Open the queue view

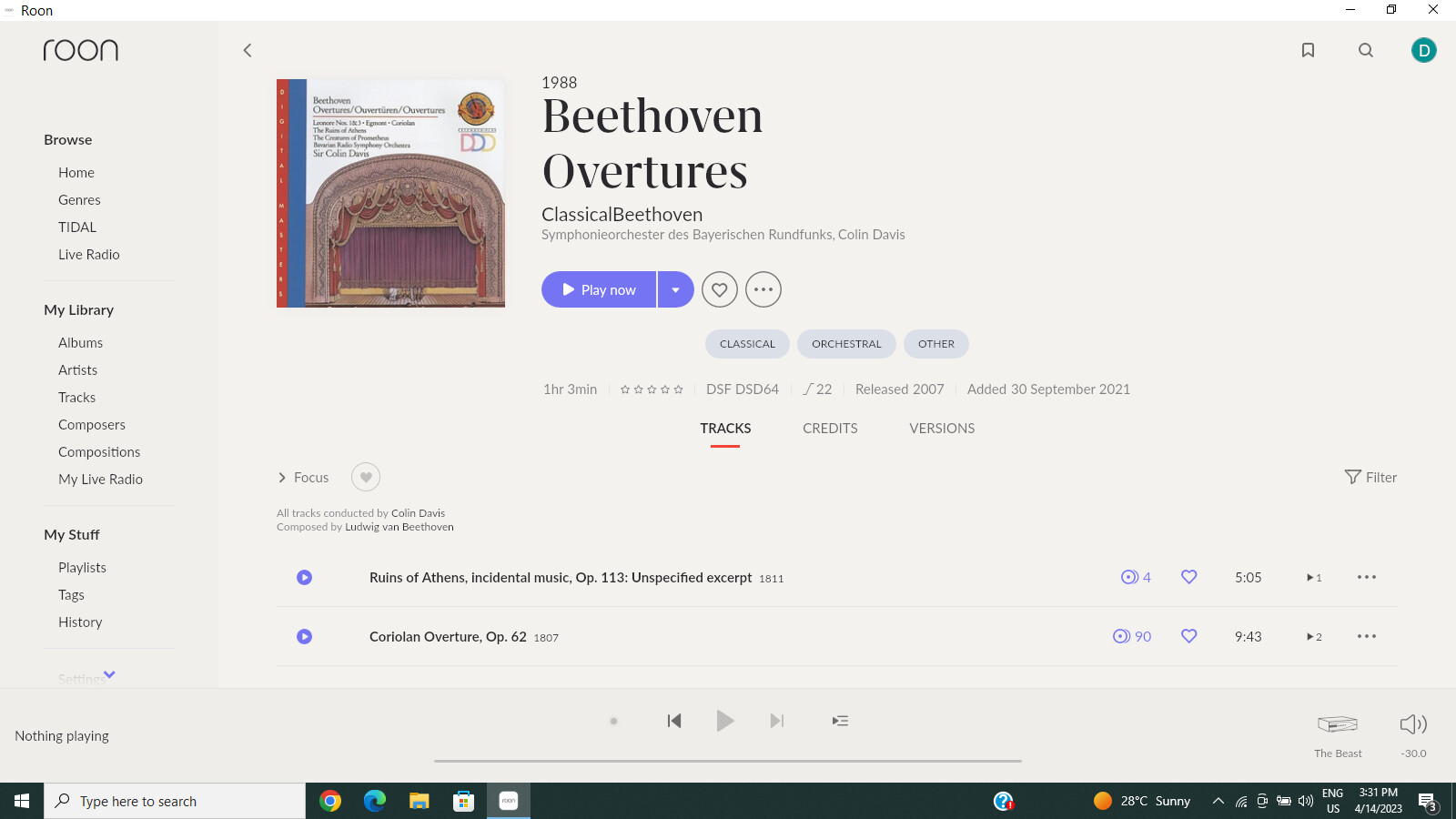(839, 720)
